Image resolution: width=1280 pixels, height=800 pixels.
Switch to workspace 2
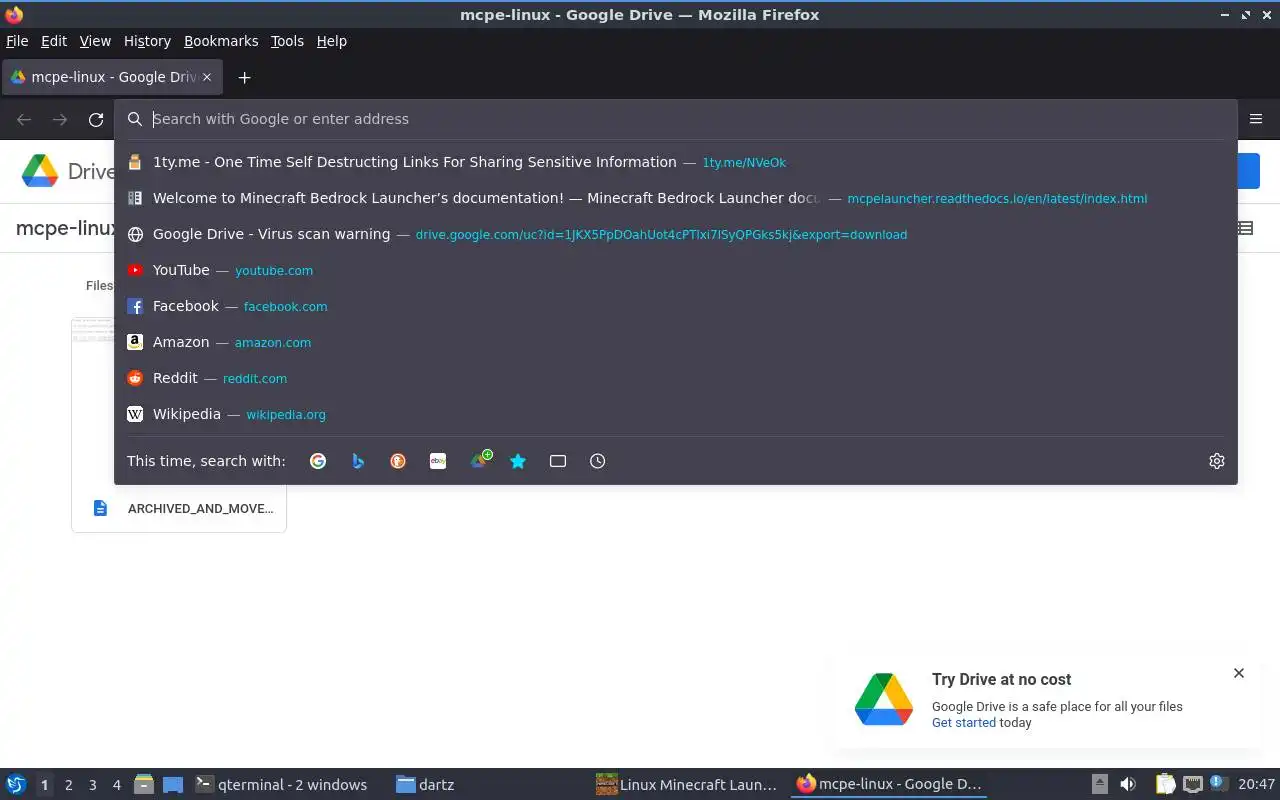[68, 785]
